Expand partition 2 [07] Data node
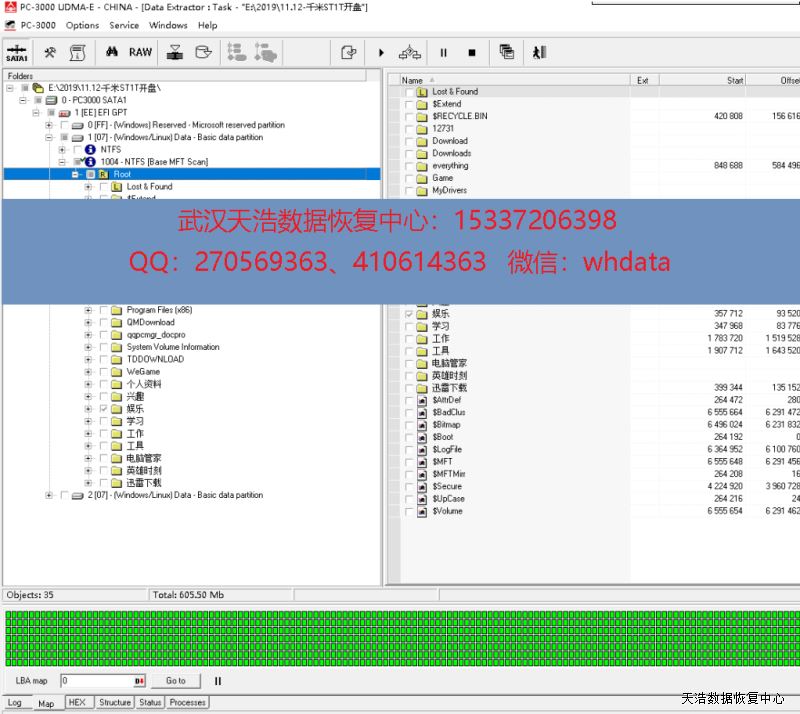The image size is (800, 714). click(49, 495)
